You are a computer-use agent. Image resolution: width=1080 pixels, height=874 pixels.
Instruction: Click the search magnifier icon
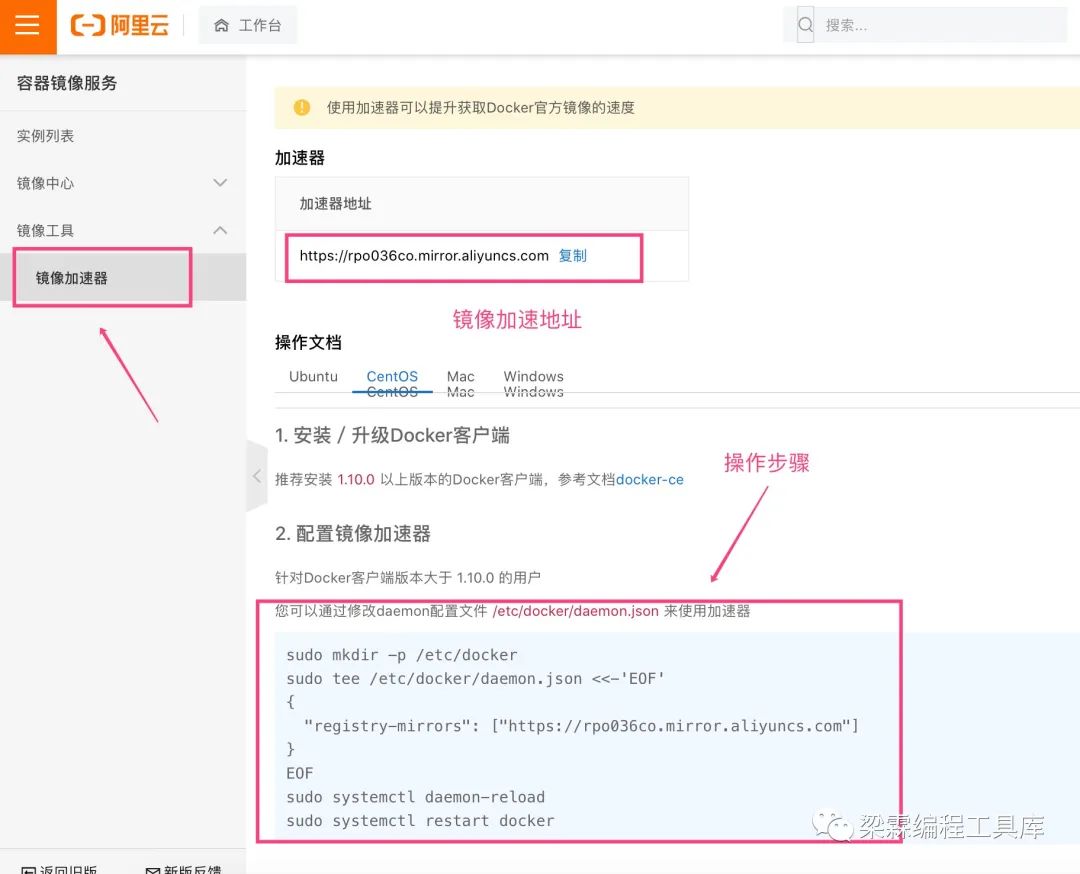click(805, 25)
